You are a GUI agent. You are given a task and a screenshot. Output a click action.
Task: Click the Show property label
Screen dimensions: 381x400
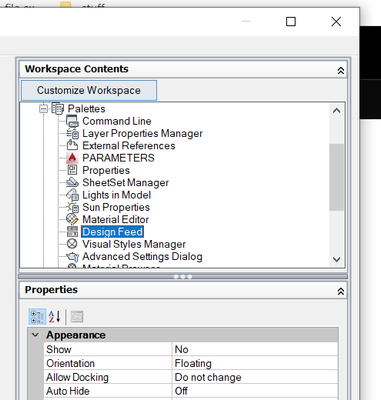pos(59,349)
